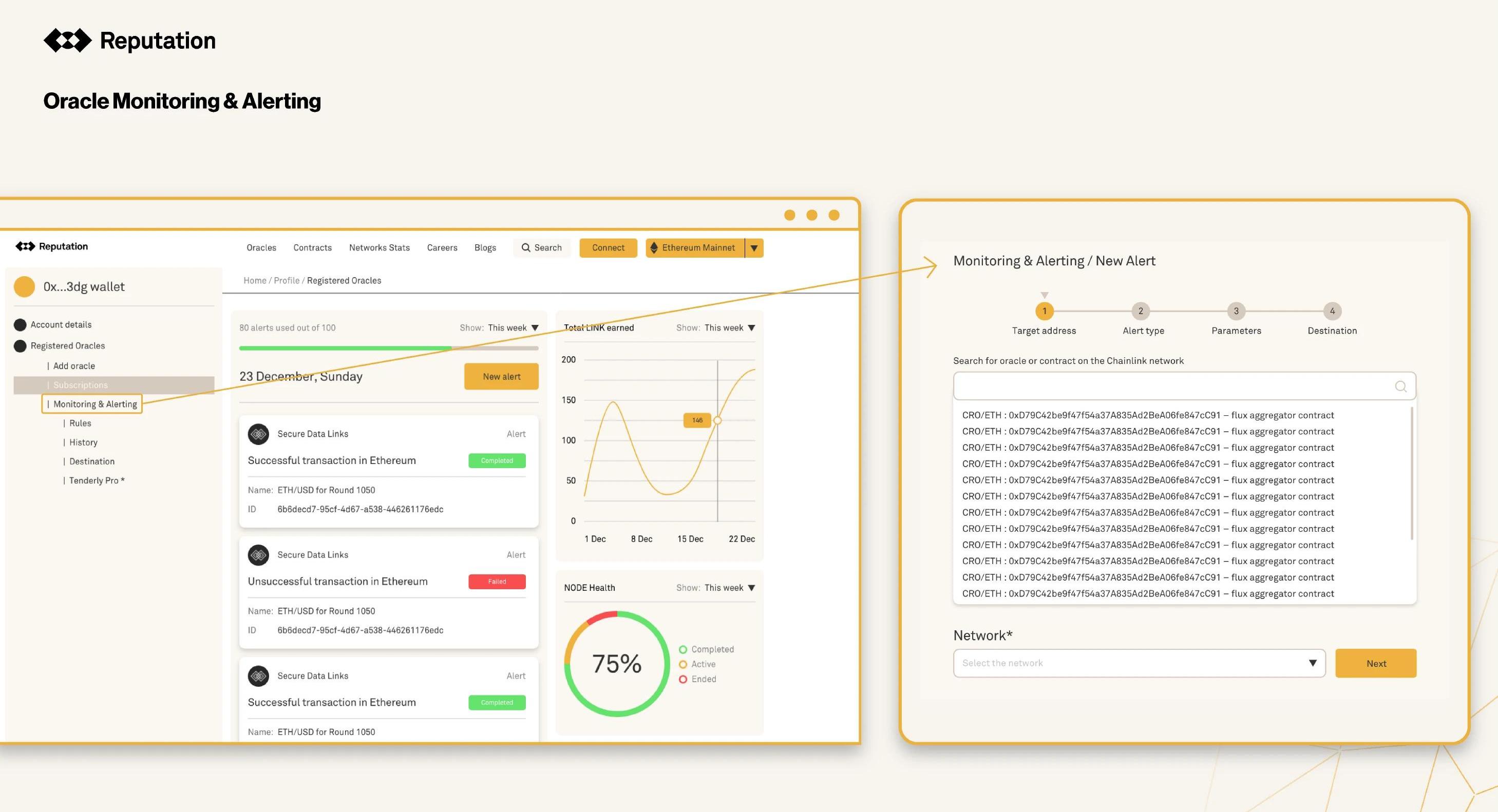Click the Monitoring & Alerting / New Alert heading
The height and width of the screenshot is (812, 1498).
pyautogui.click(x=1054, y=261)
